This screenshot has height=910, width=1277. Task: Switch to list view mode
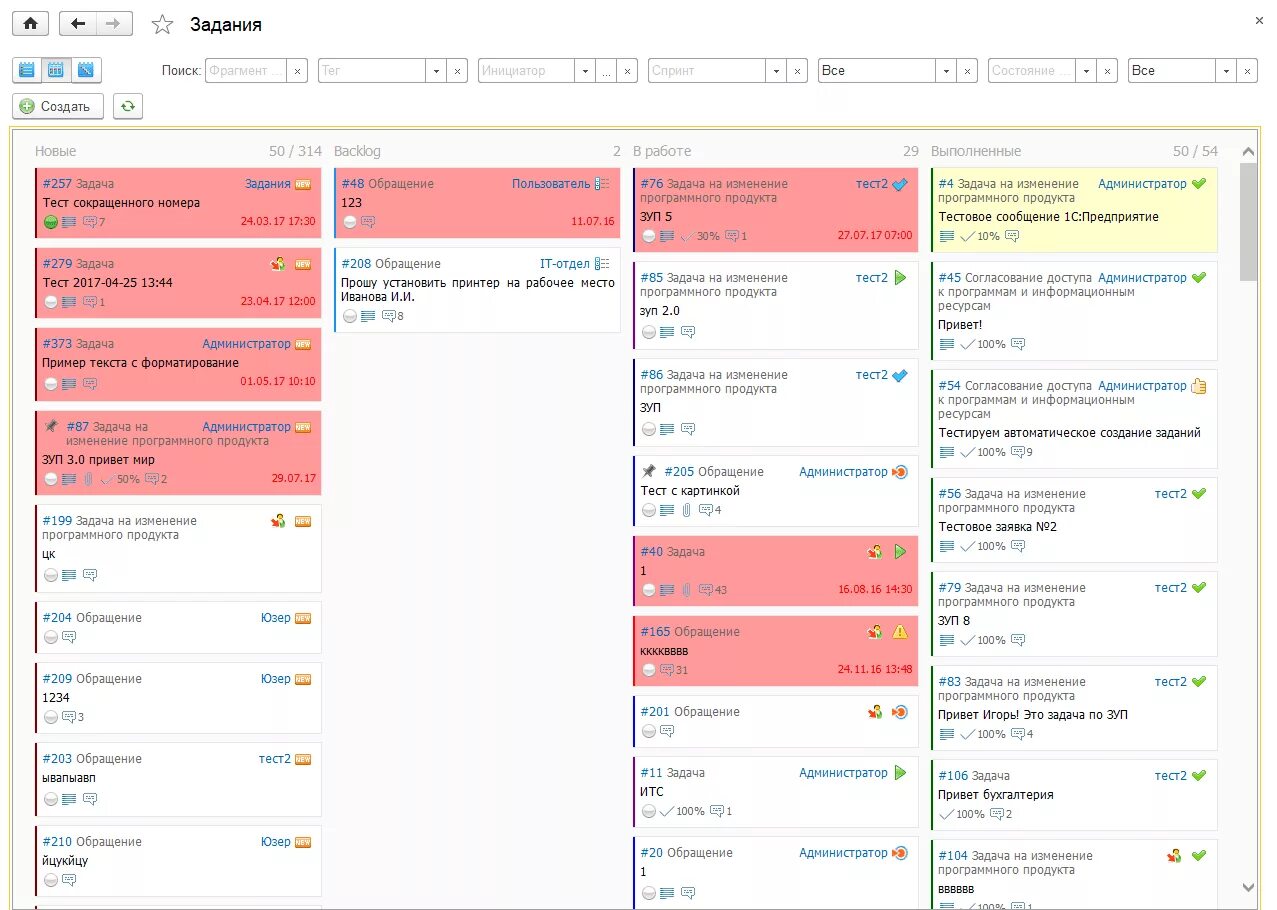tap(27, 70)
